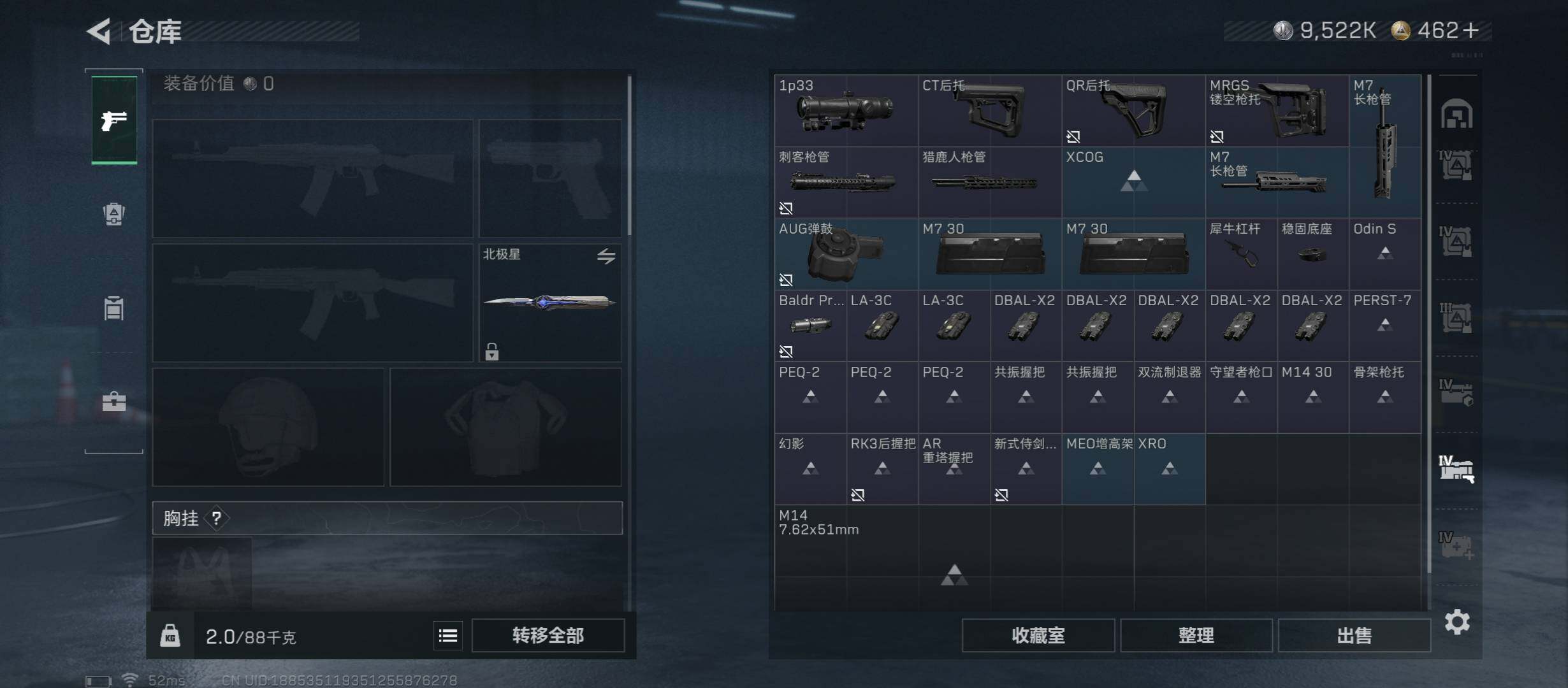Select the 1p33 scope item
Viewport: 1568px width, 688px height.
846,111
